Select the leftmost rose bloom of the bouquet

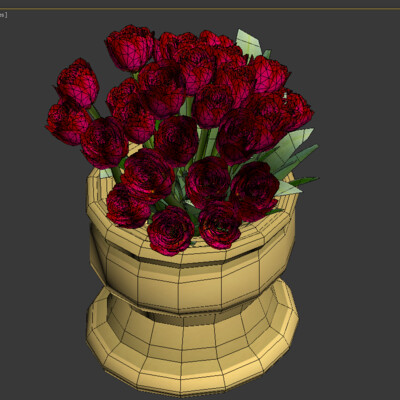pyautogui.click(x=67, y=123)
